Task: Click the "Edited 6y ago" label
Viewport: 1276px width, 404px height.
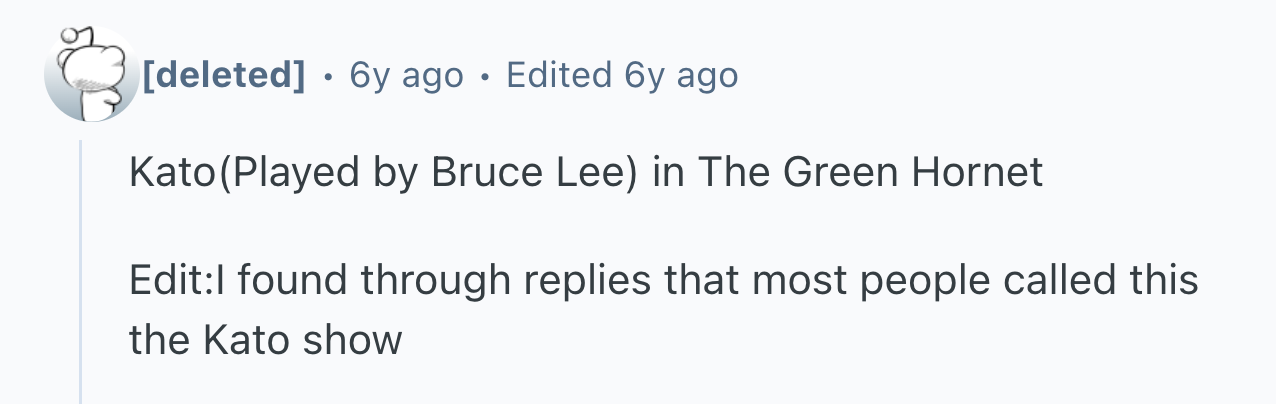Action: pos(622,75)
